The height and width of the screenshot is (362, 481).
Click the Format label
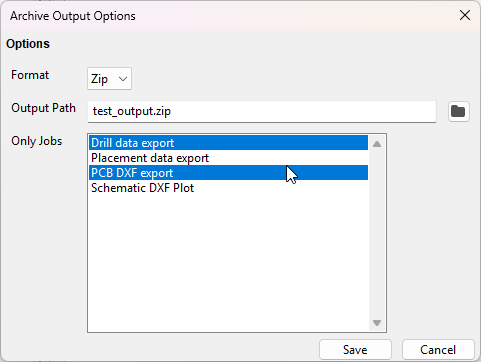[x=30, y=75]
